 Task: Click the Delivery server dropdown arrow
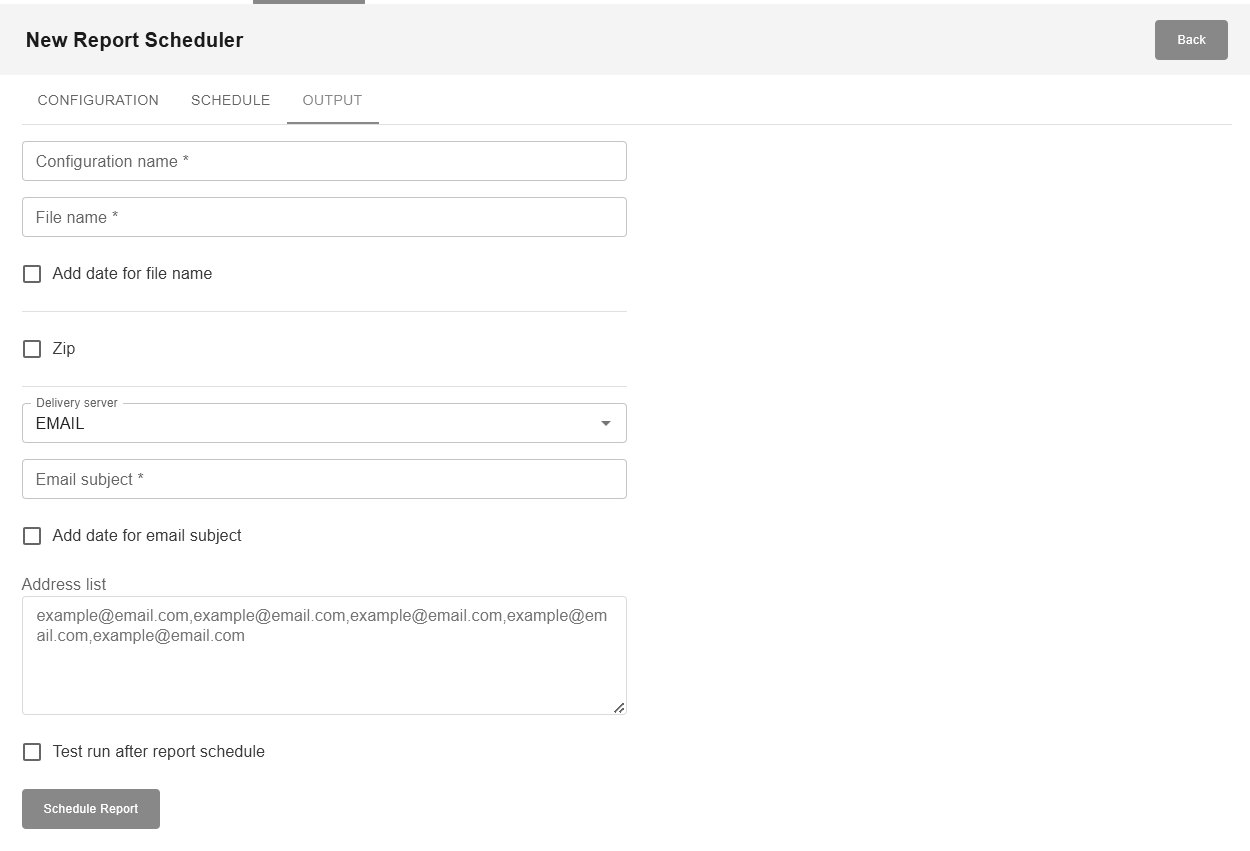coord(605,423)
